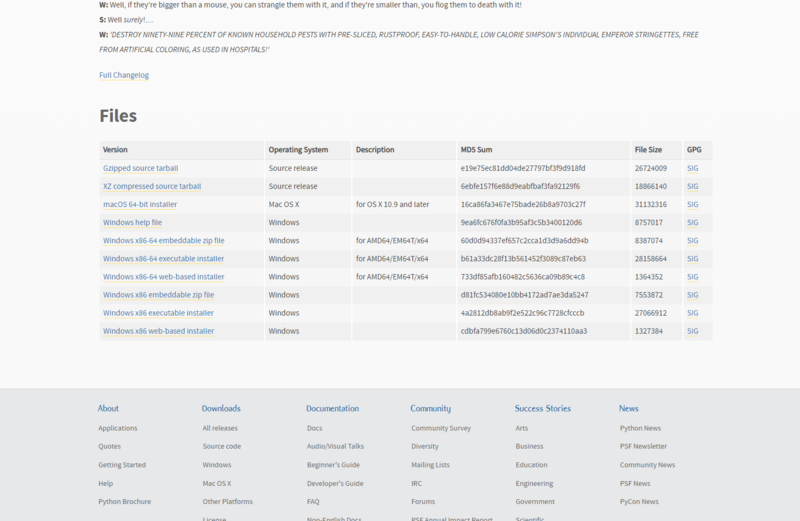The image size is (800, 521).
Task: Download Windows x86-64 web-based installer
Action: pyautogui.click(x=163, y=277)
